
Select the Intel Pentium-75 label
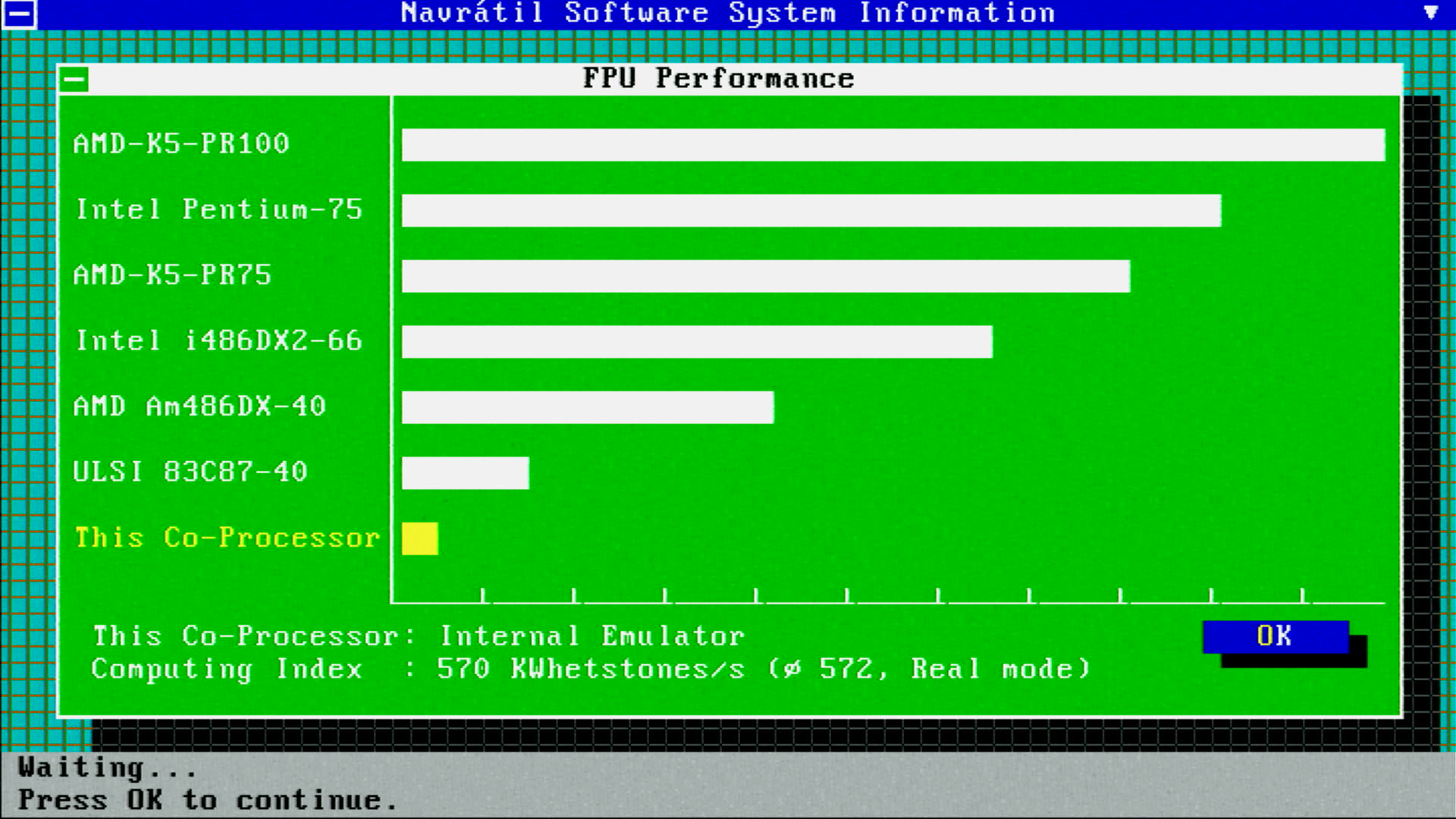click(219, 209)
